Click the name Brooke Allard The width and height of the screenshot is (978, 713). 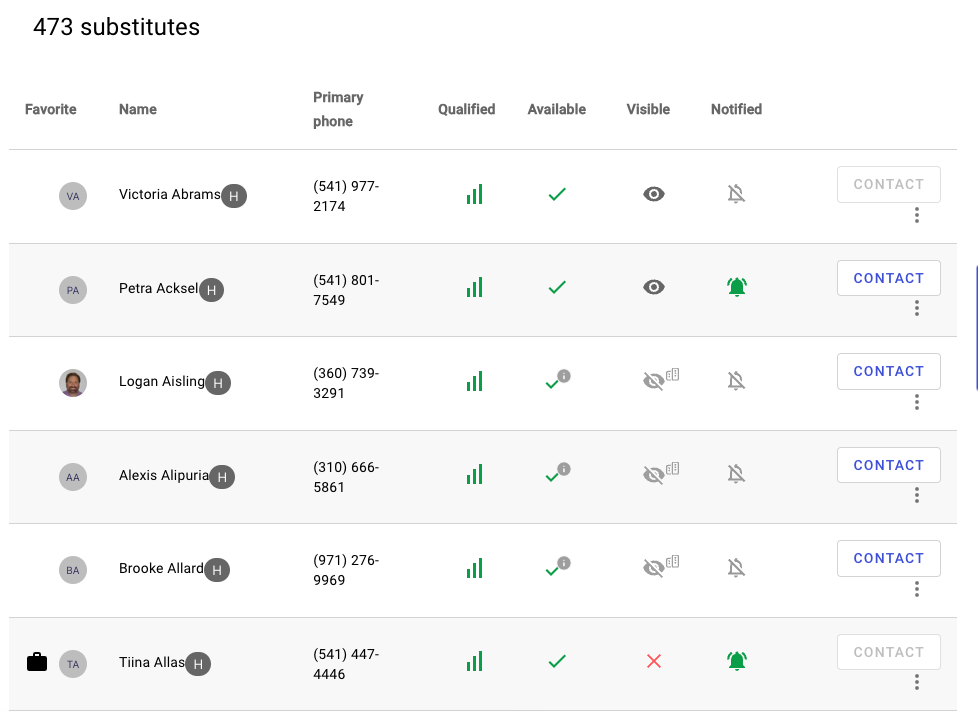(161, 568)
